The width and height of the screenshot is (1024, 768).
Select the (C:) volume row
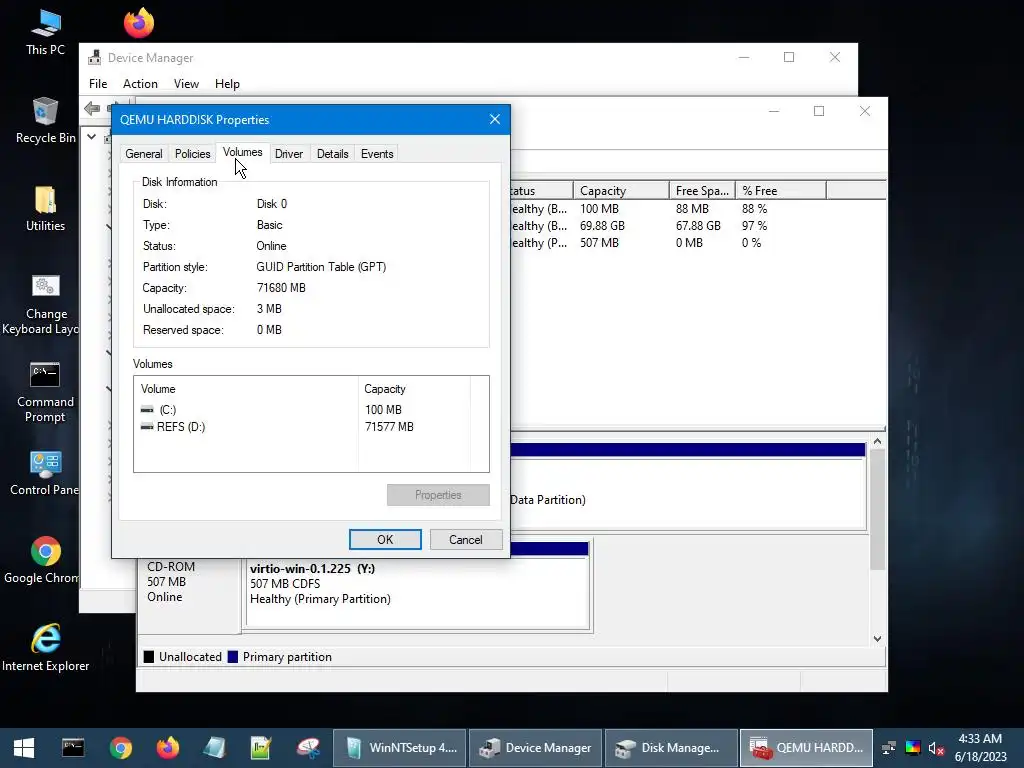point(246,409)
